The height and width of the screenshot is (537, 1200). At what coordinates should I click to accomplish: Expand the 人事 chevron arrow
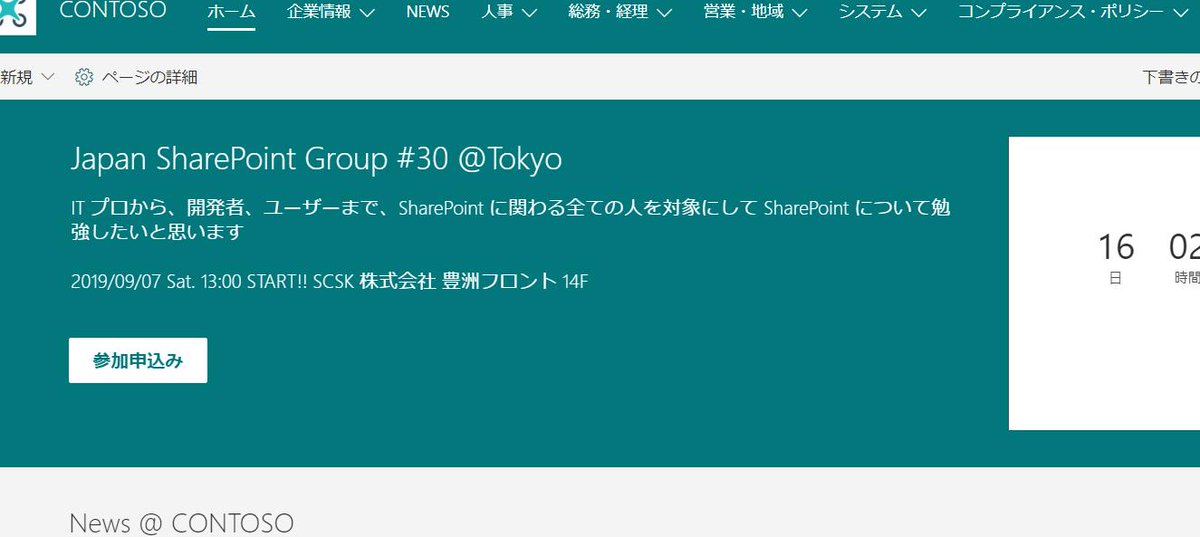(x=528, y=14)
